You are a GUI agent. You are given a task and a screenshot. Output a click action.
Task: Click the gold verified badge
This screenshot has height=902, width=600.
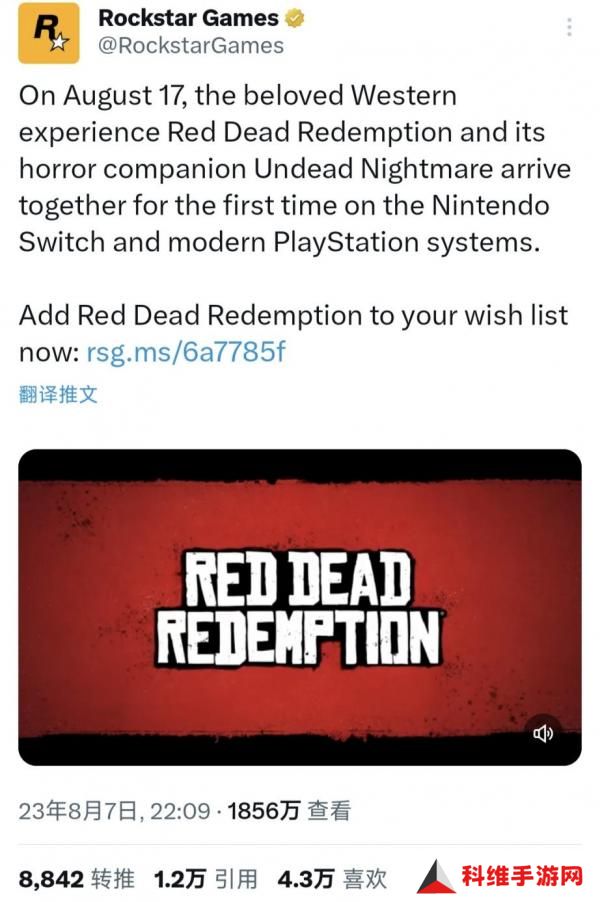point(295,18)
